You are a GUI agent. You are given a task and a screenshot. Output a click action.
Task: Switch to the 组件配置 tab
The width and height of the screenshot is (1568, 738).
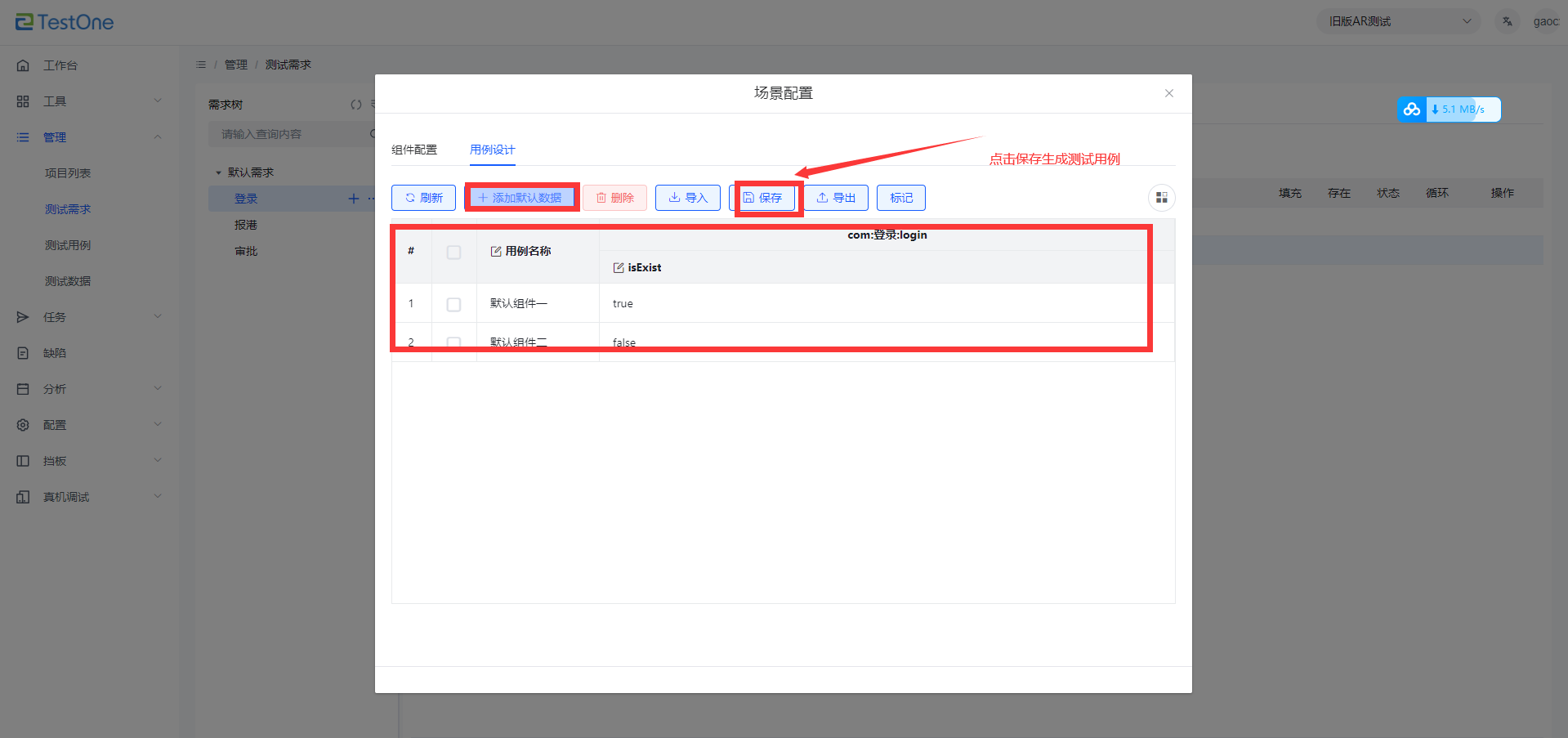[414, 150]
